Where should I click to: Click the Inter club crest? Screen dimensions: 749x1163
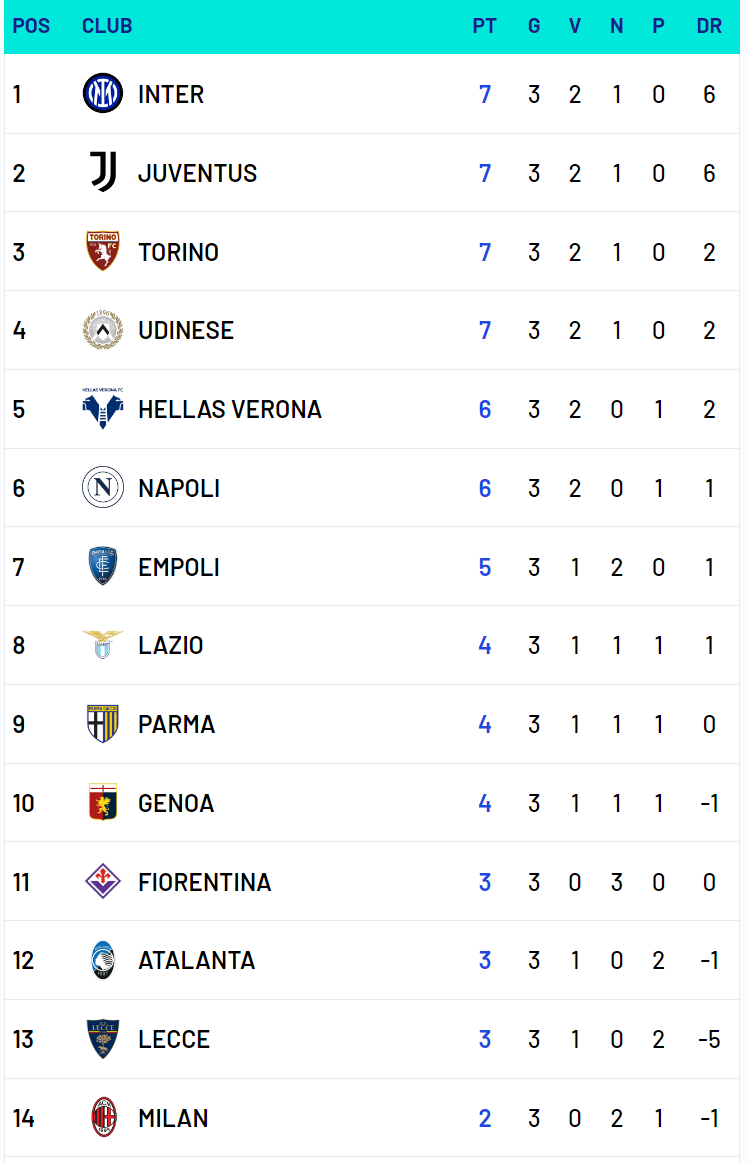(x=102, y=93)
